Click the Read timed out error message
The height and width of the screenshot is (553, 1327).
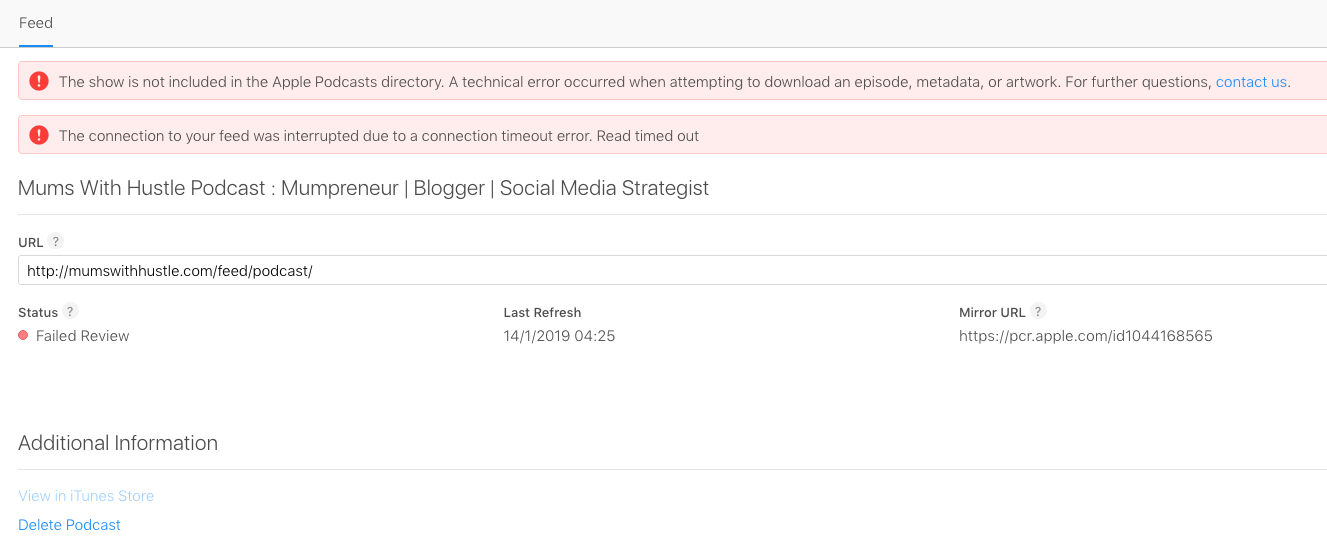[378, 136]
